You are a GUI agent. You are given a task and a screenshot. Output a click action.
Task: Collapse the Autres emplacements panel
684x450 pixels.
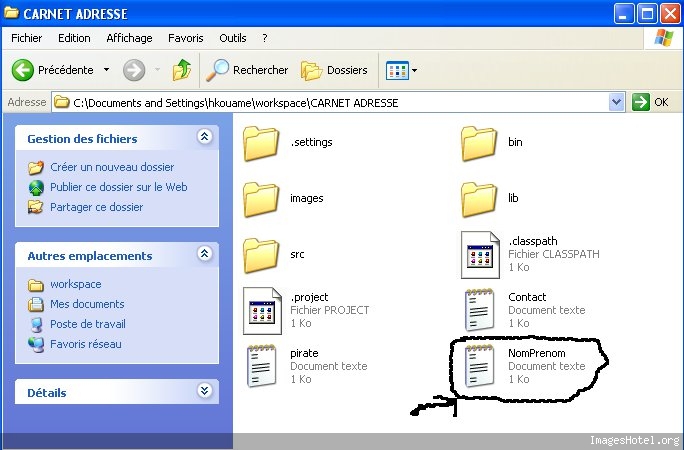pyautogui.click(x=204, y=255)
